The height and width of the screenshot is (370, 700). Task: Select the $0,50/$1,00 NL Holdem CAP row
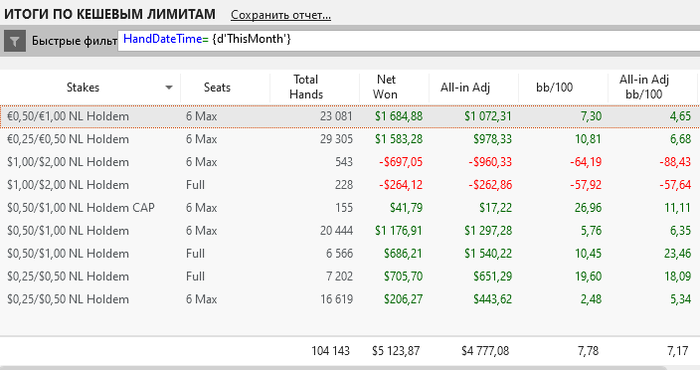[x=350, y=208]
